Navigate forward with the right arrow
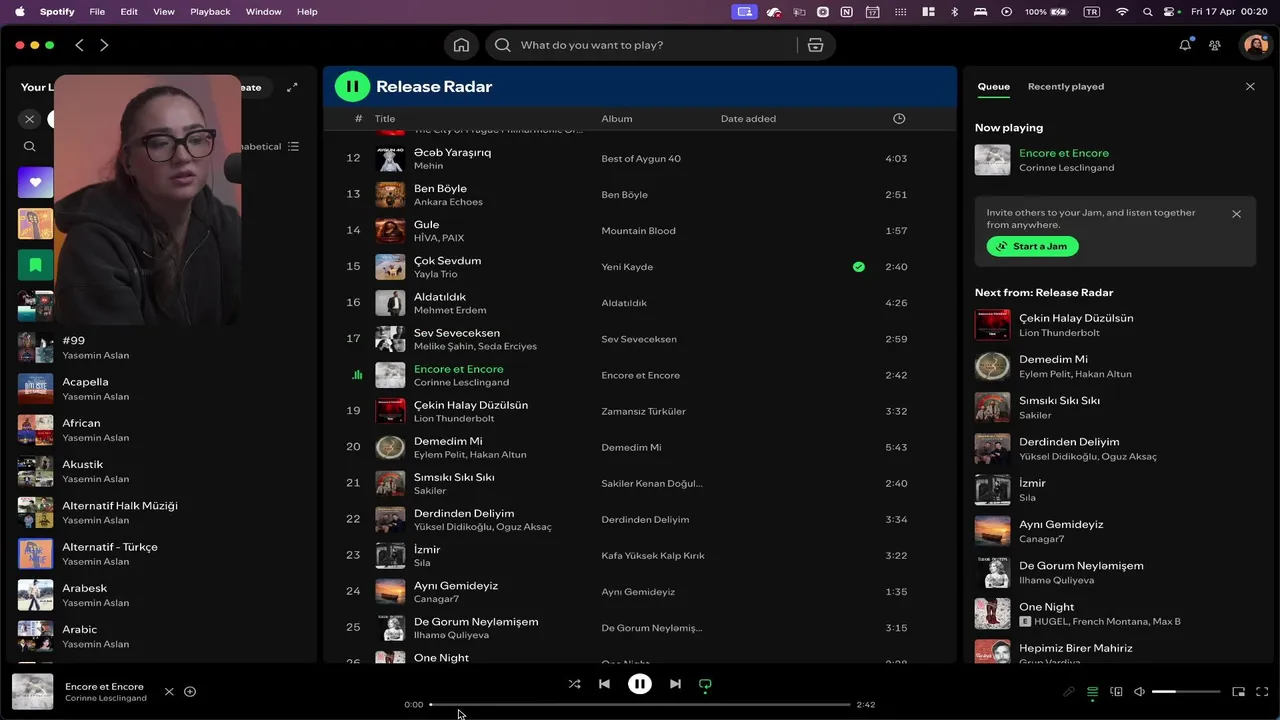The width and height of the screenshot is (1280, 720). 104,45
